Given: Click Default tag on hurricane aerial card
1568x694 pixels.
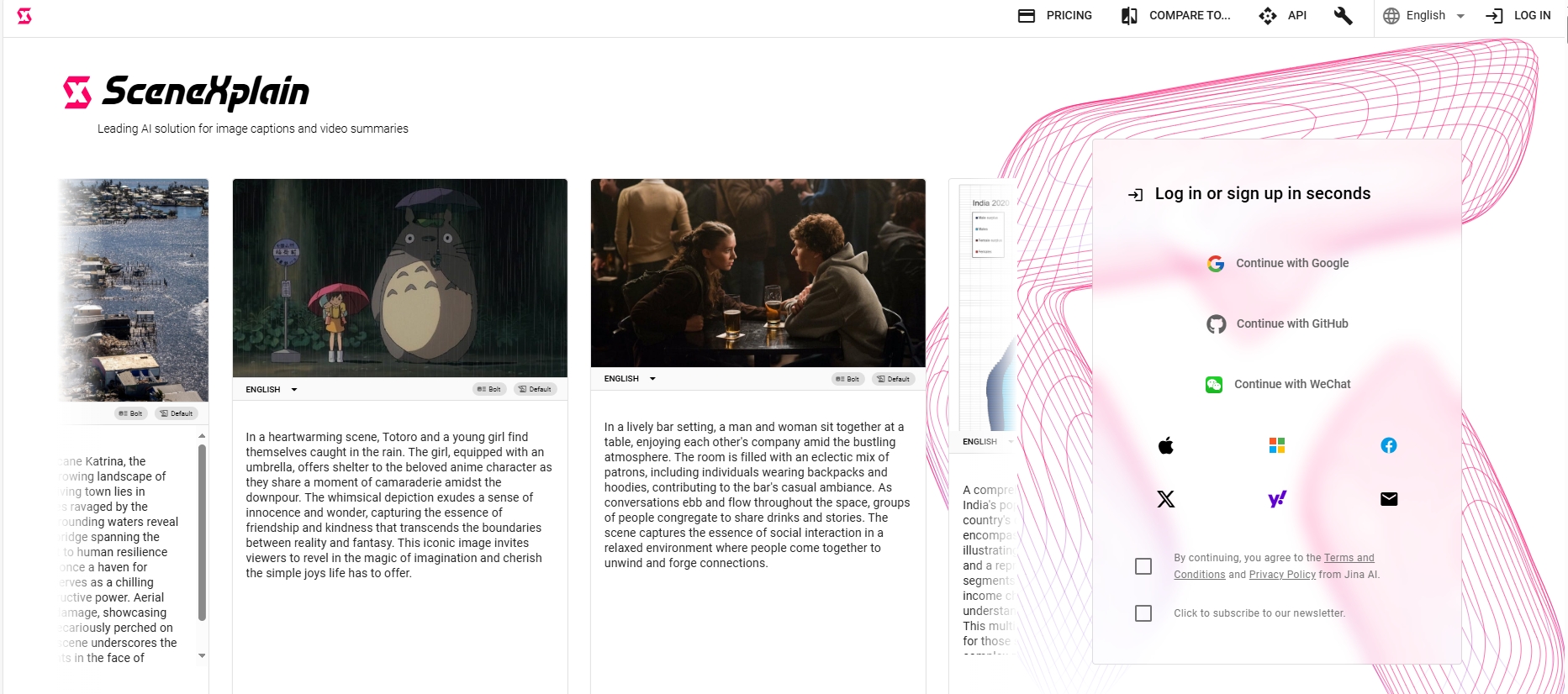Looking at the screenshot, I should coord(177,413).
